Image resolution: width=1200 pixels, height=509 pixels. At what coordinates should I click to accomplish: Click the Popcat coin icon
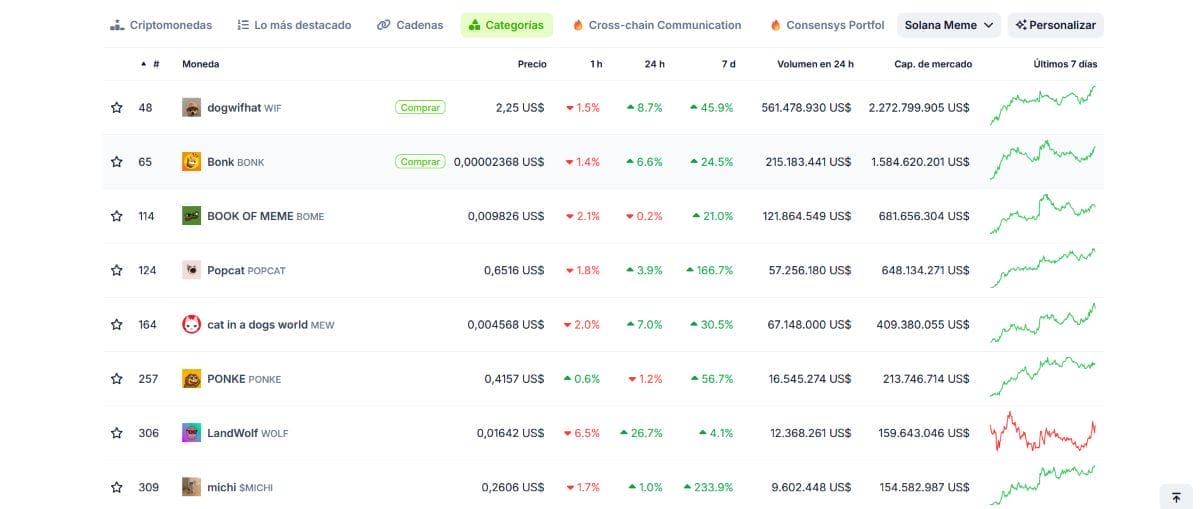pos(191,270)
